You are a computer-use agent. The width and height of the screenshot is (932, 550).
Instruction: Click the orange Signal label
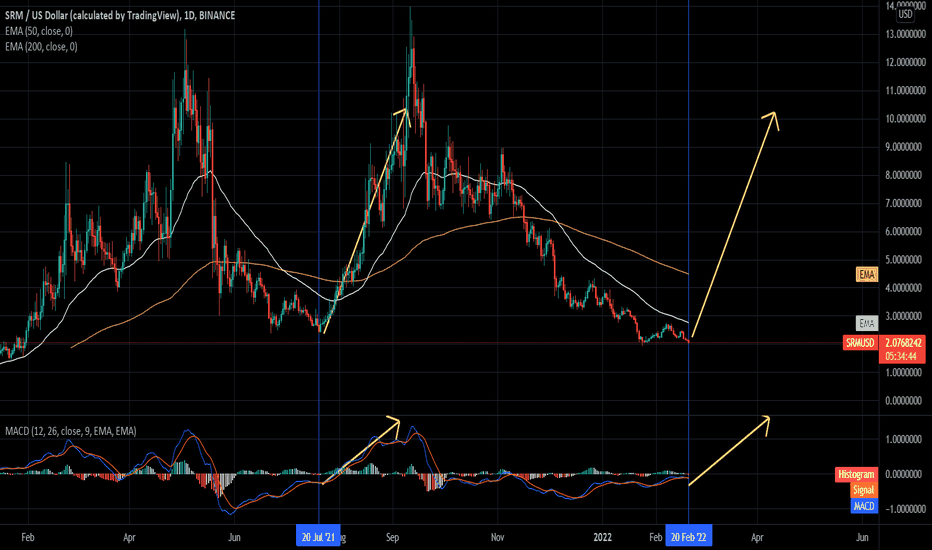[863, 490]
